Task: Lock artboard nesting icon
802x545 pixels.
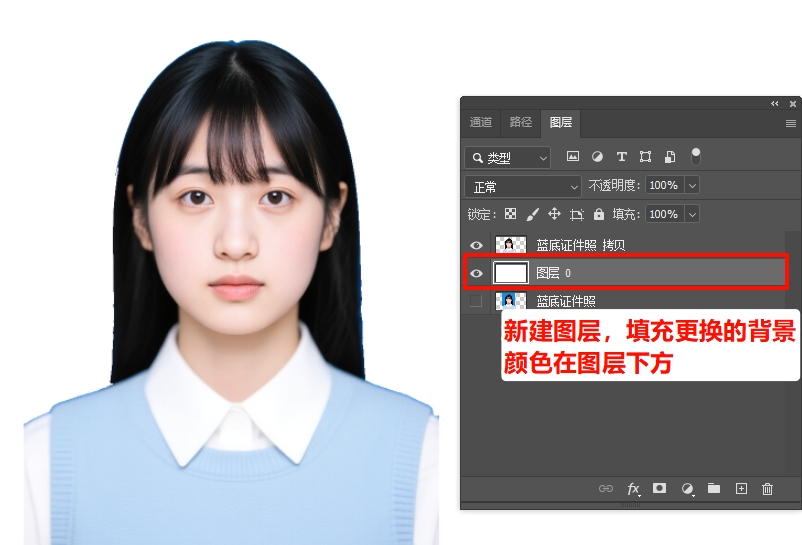Action: 576,214
